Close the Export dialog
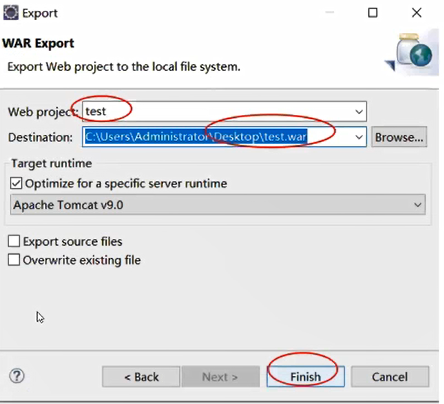 [417, 13]
